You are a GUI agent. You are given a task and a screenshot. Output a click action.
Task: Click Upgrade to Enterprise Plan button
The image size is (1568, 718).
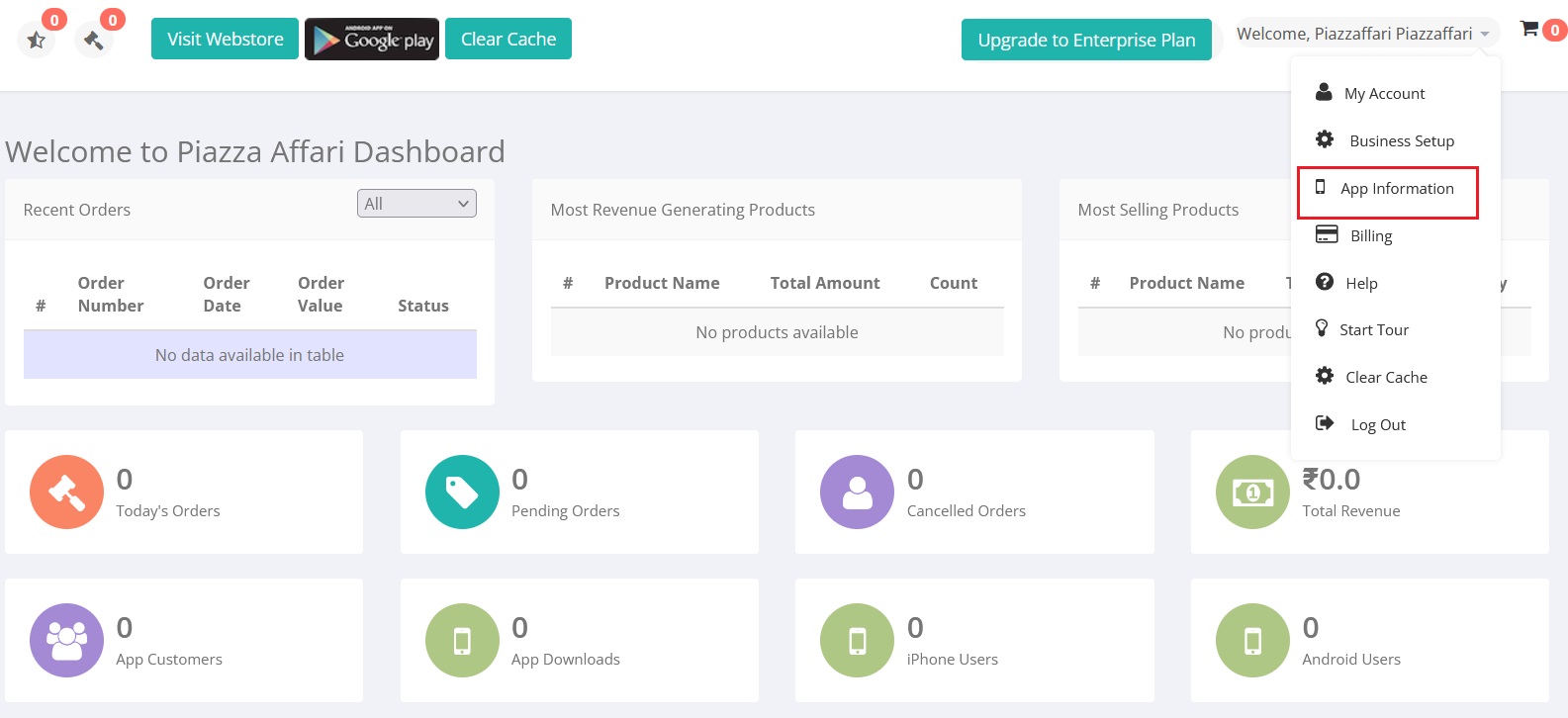[1086, 40]
